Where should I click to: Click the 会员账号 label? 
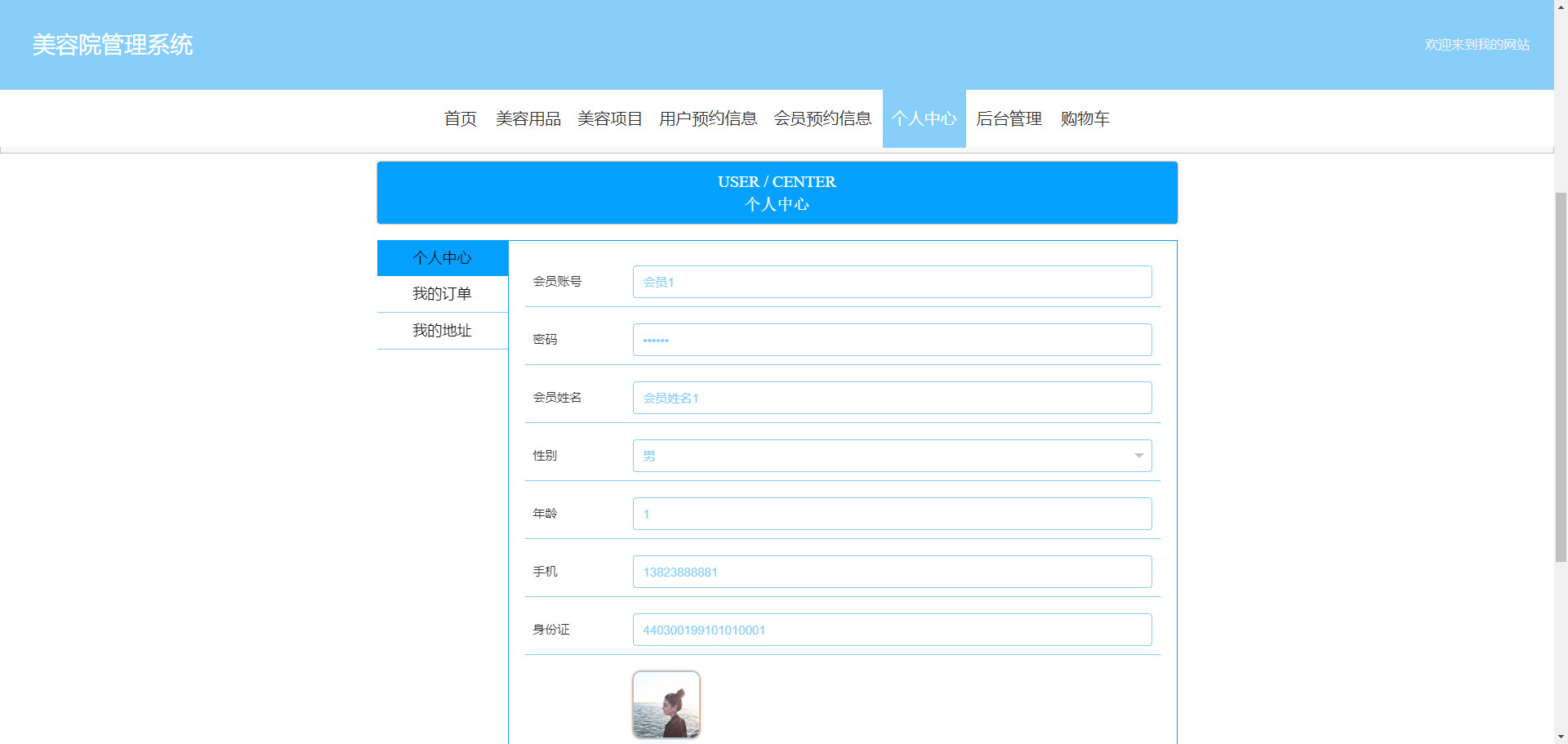tap(557, 282)
